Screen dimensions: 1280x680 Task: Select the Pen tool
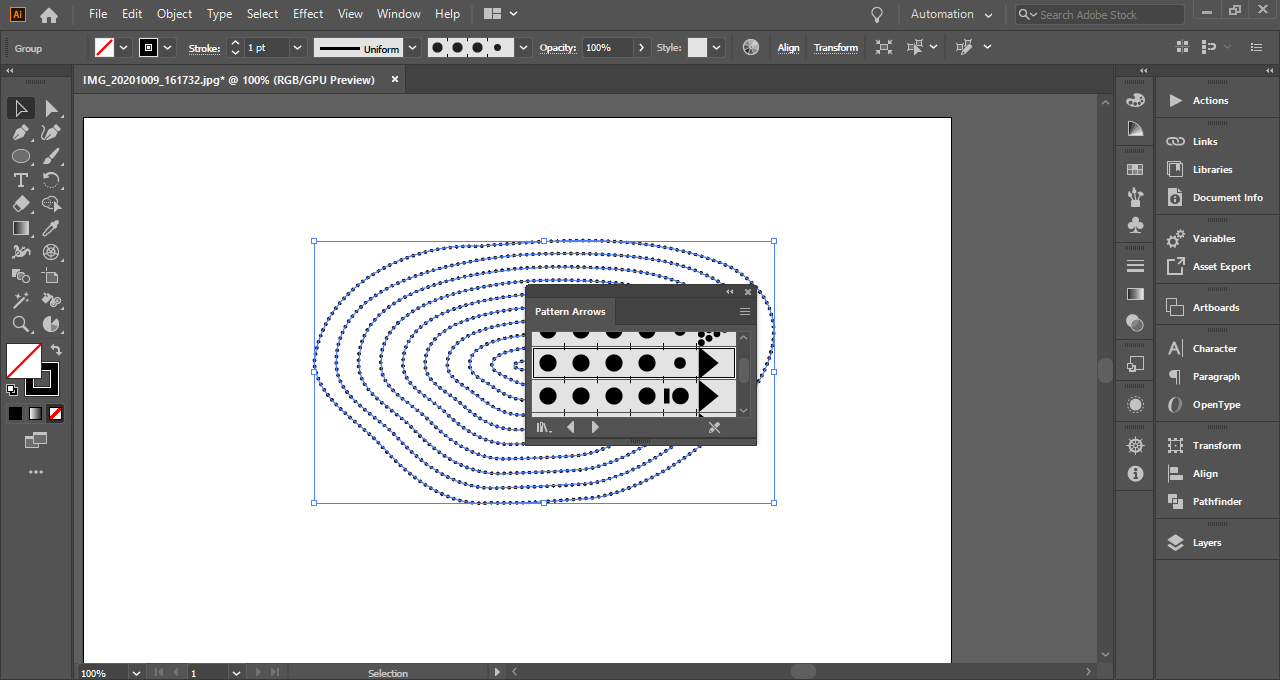20,132
